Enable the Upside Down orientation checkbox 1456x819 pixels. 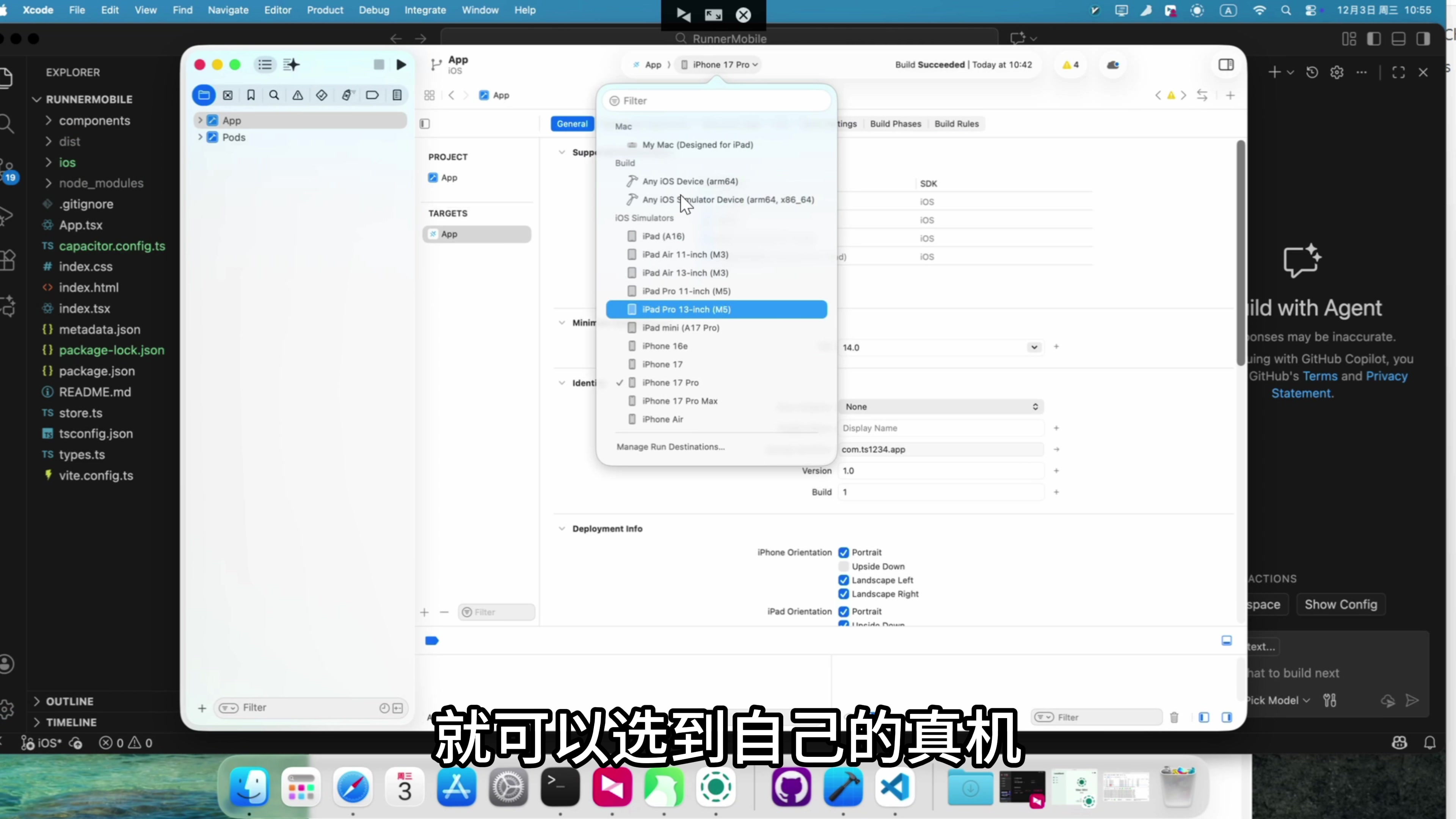(844, 566)
